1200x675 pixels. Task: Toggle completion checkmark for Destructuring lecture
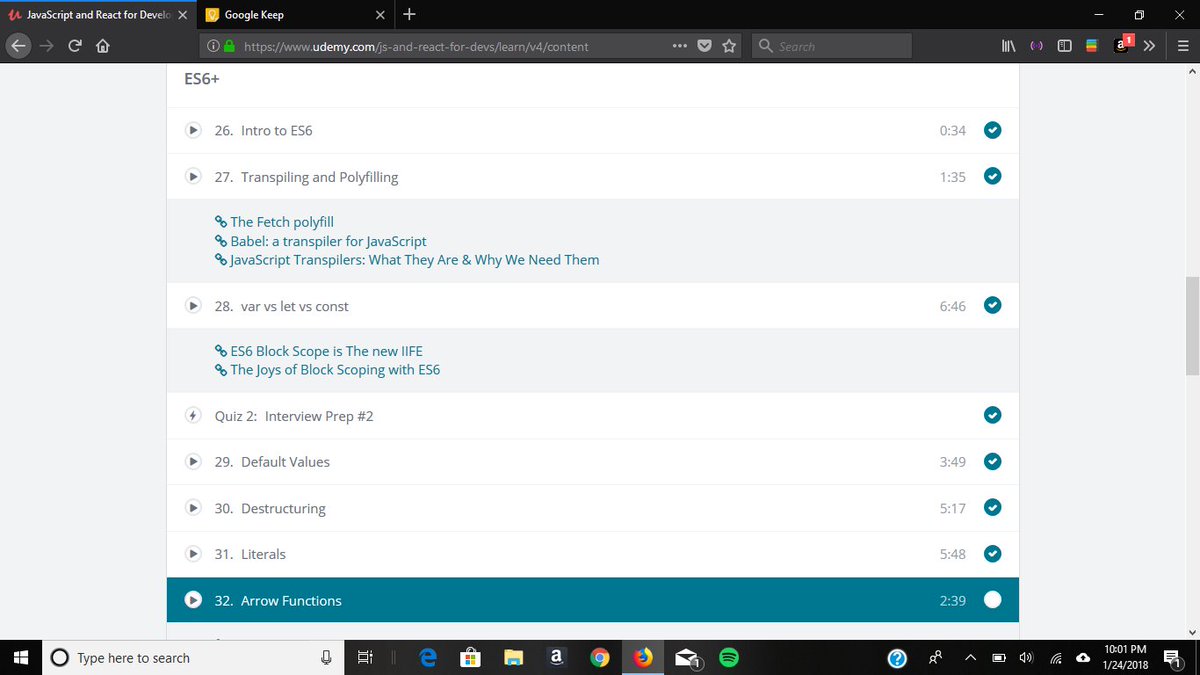pyautogui.click(x=992, y=507)
